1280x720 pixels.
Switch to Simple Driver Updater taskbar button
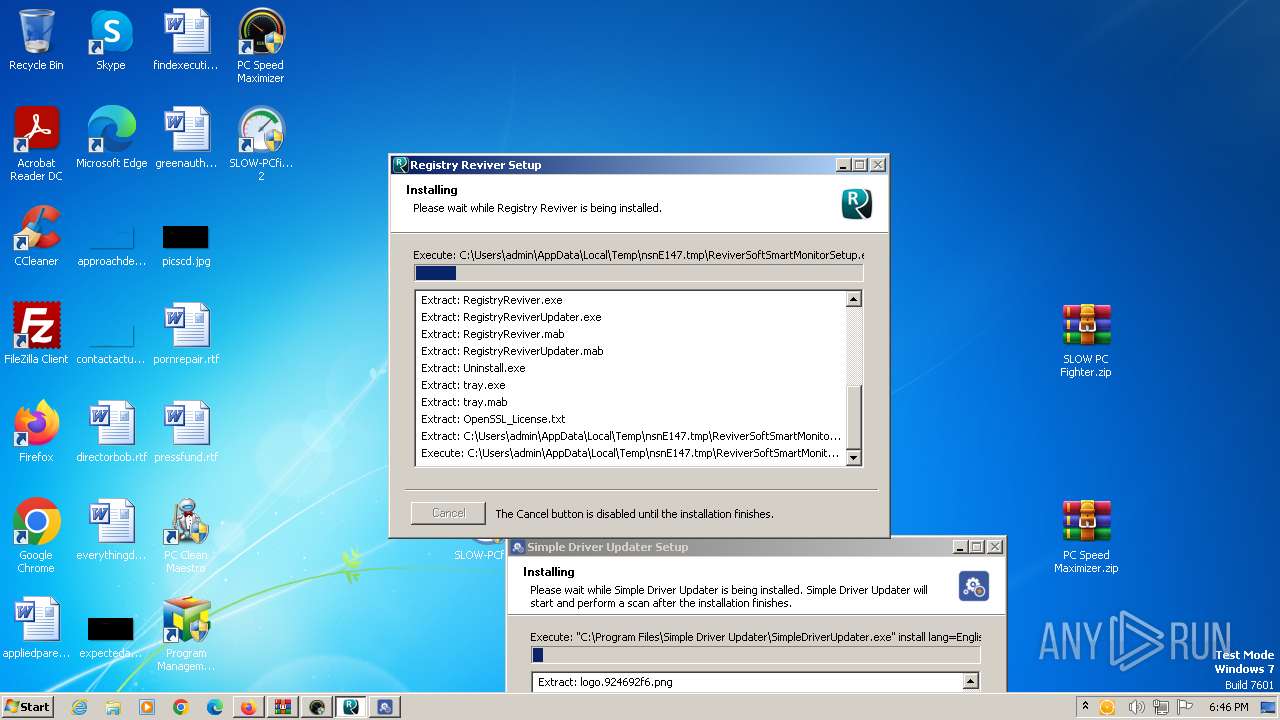[384, 707]
